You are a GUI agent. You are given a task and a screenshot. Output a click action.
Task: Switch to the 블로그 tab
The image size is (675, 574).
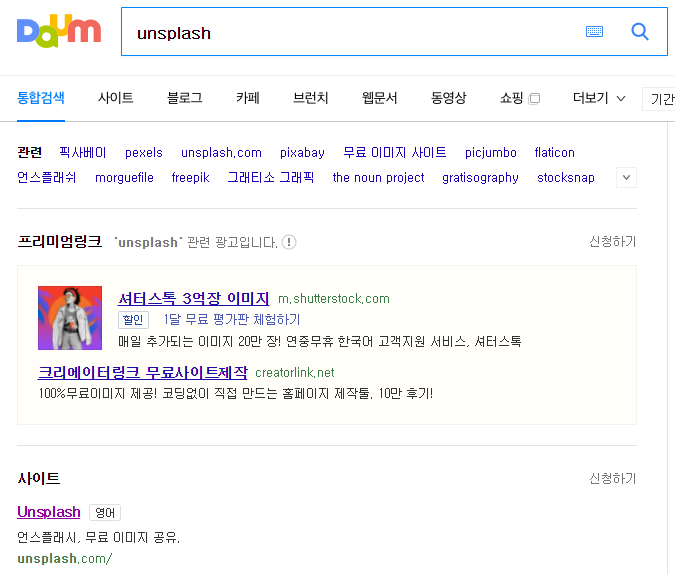185,98
